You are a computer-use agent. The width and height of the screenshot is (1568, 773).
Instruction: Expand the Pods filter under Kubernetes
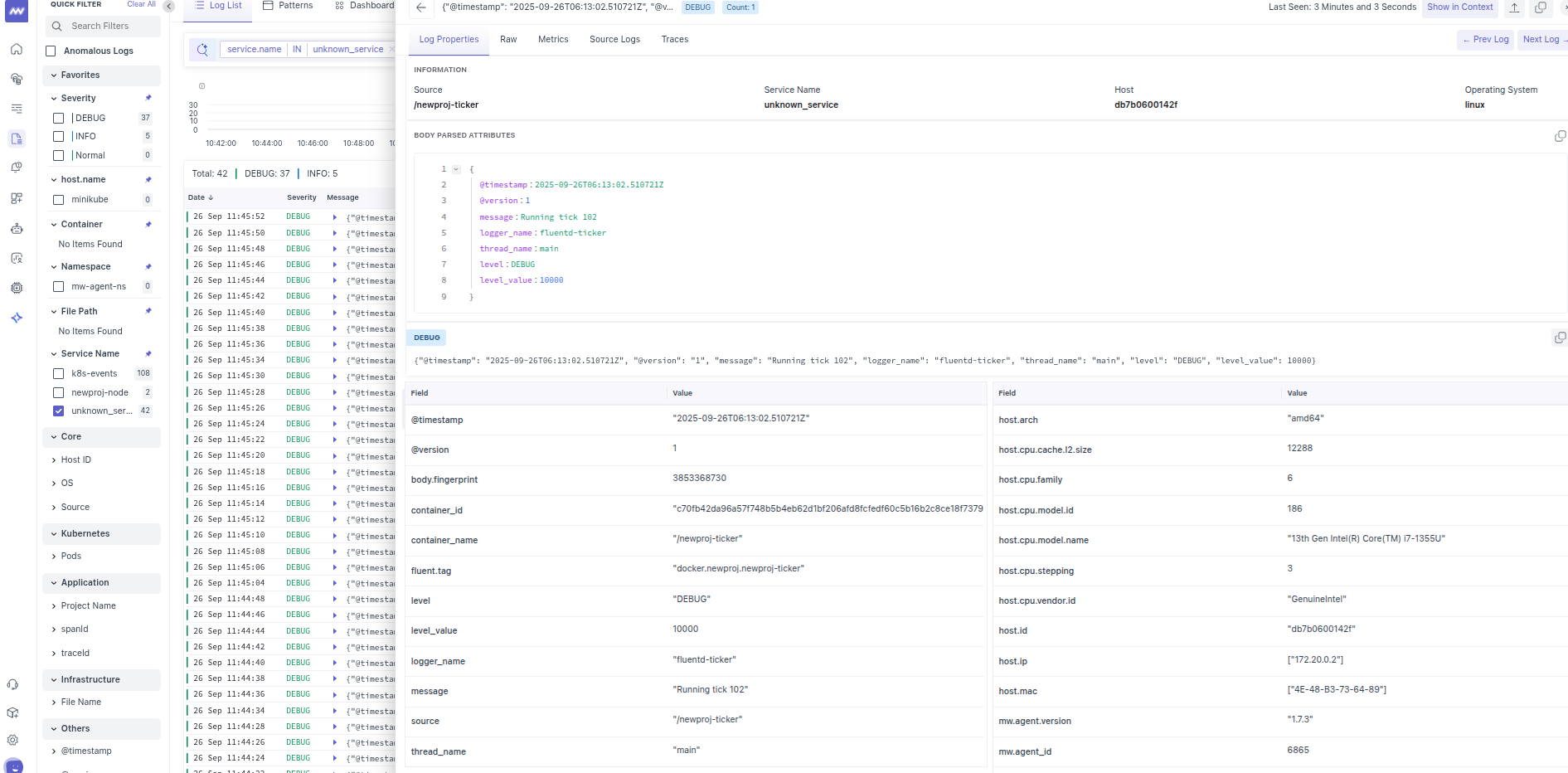point(70,556)
